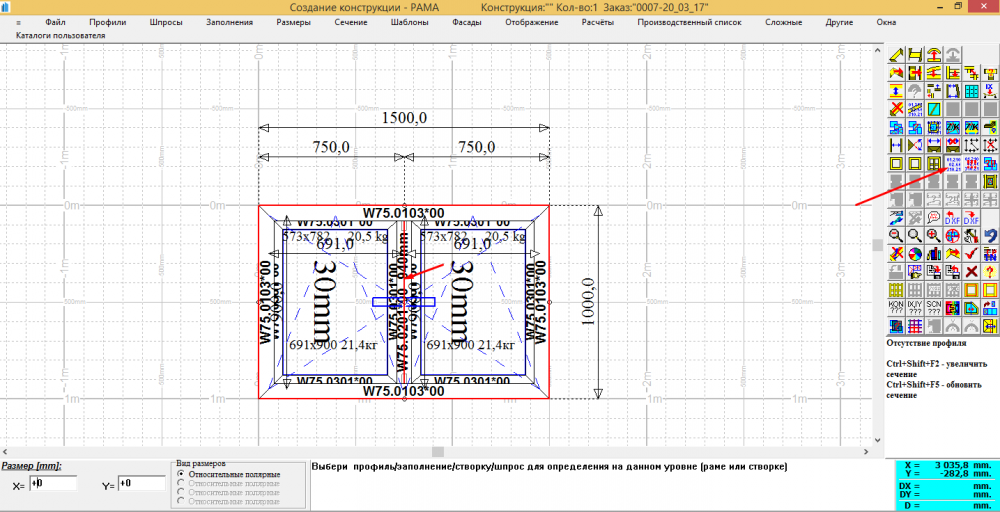Click the KON ??? icon
The width and height of the screenshot is (1000, 512).
click(x=895, y=307)
